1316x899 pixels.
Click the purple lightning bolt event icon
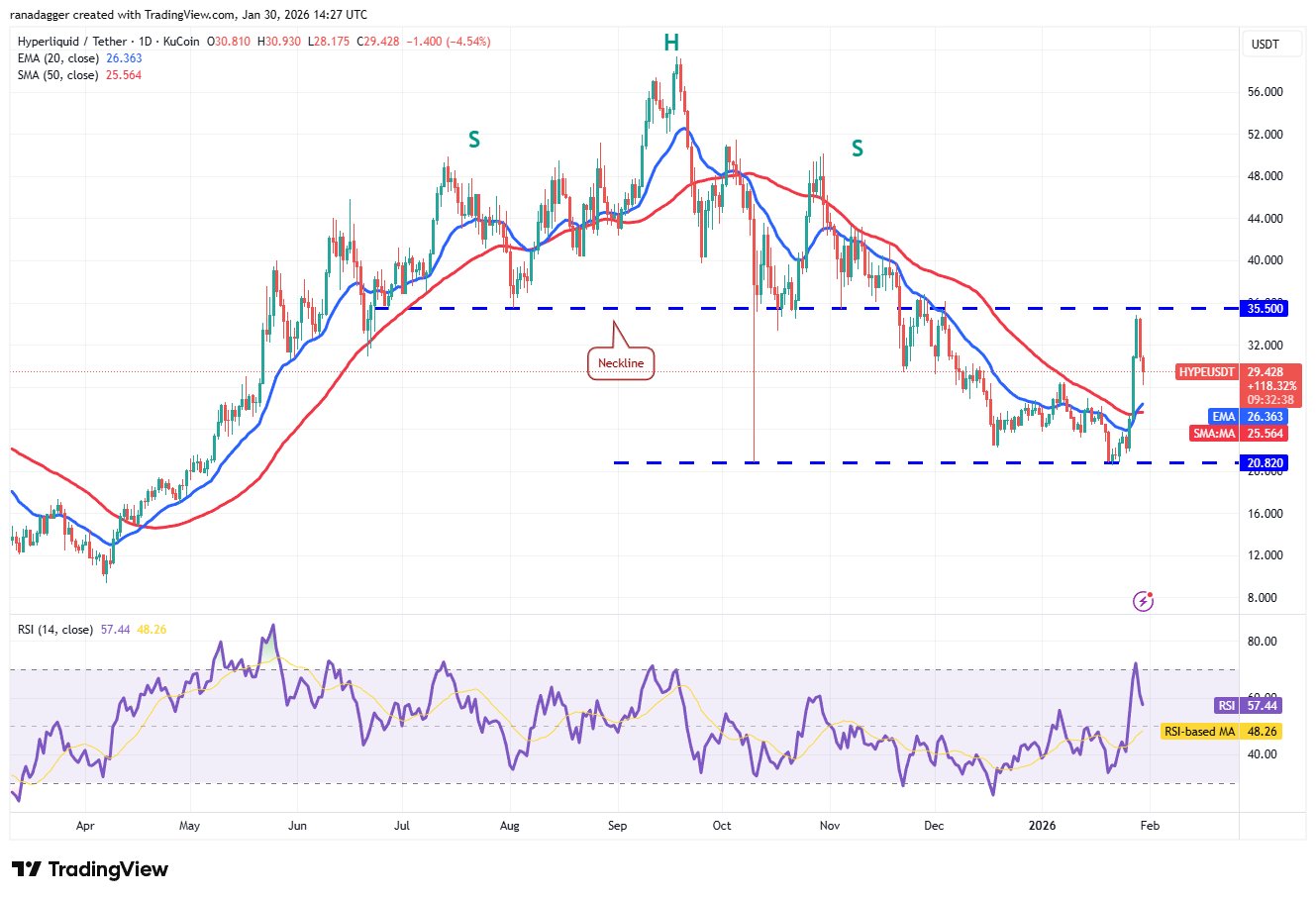1143,601
